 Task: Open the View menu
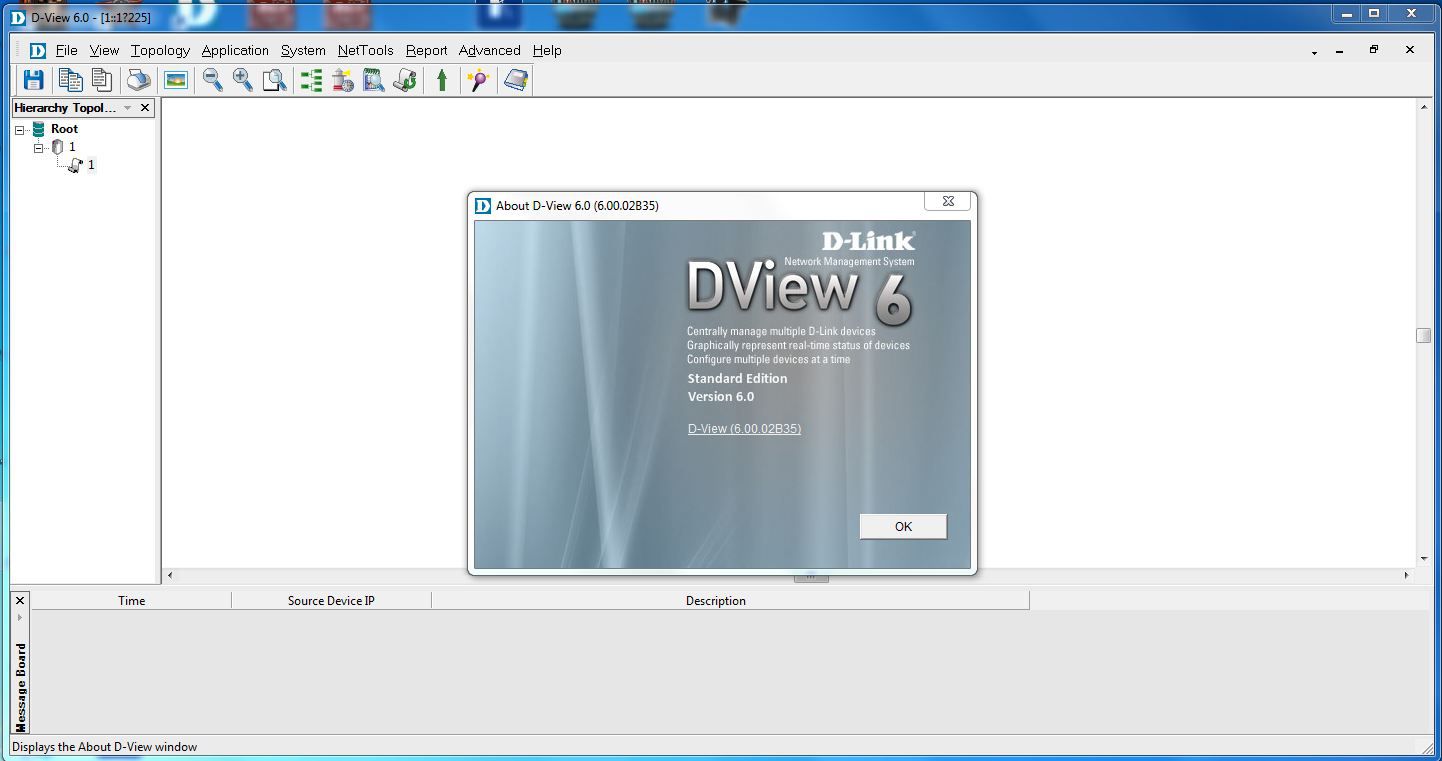[104, 50]
